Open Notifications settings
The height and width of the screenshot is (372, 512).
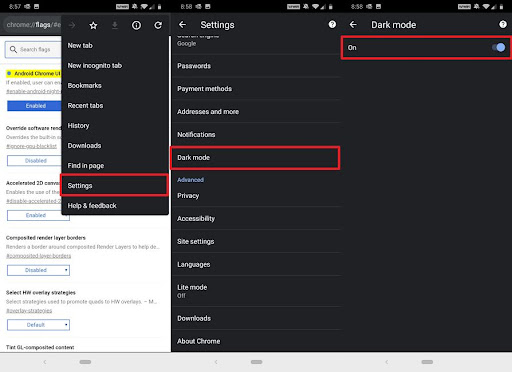256,134
